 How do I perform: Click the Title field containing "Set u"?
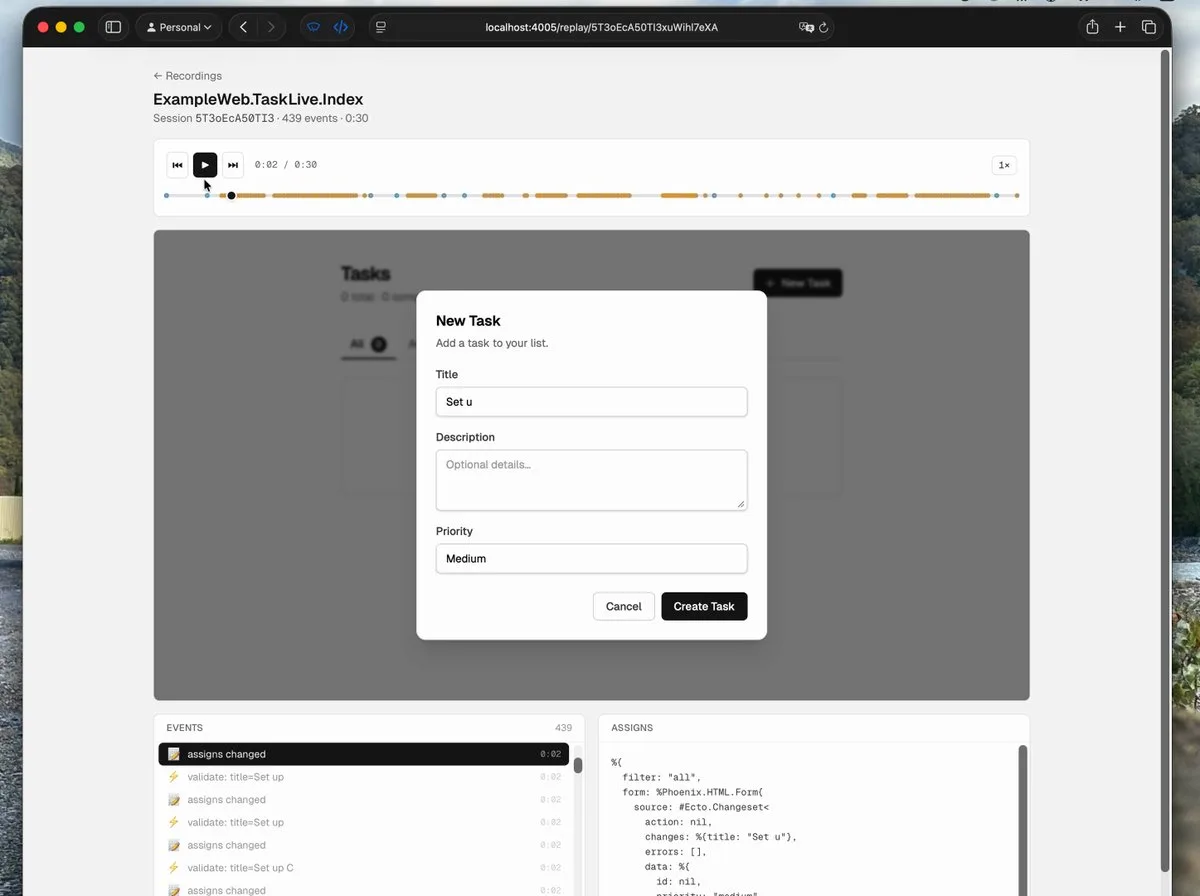[x=591, y=402]
